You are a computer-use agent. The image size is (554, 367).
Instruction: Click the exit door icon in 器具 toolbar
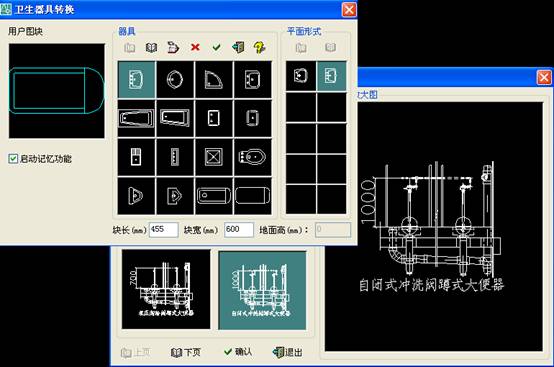(x=238, y=47)
